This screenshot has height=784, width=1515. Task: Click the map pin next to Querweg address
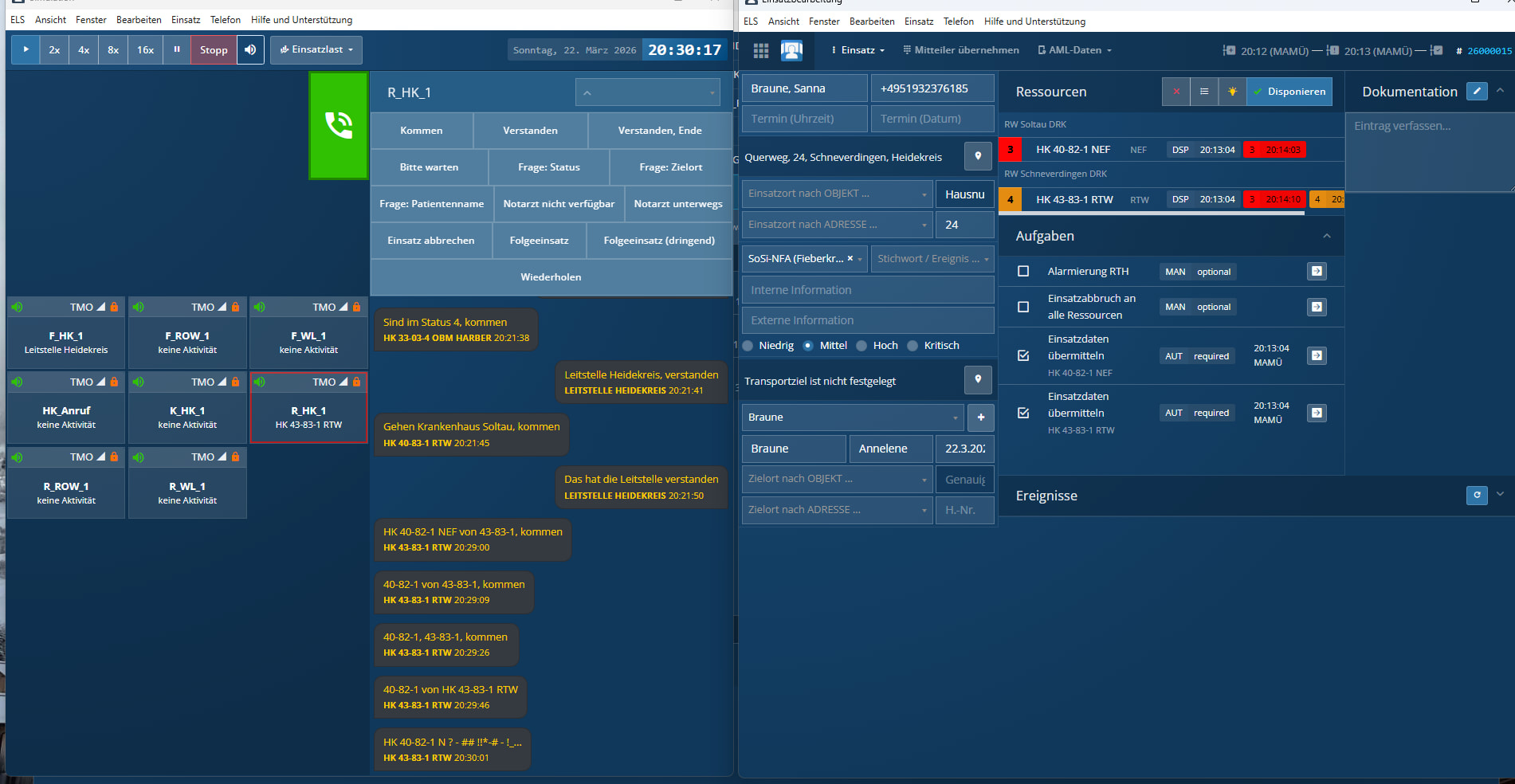click(978, 156)
